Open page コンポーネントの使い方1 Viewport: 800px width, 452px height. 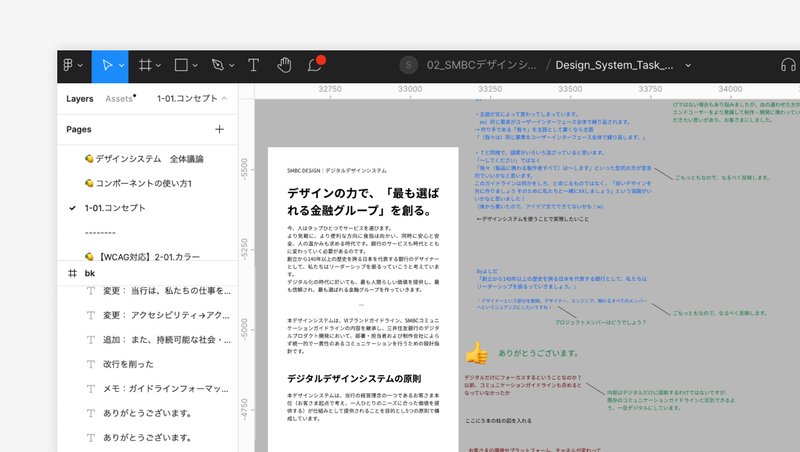(x=138, y=183)
